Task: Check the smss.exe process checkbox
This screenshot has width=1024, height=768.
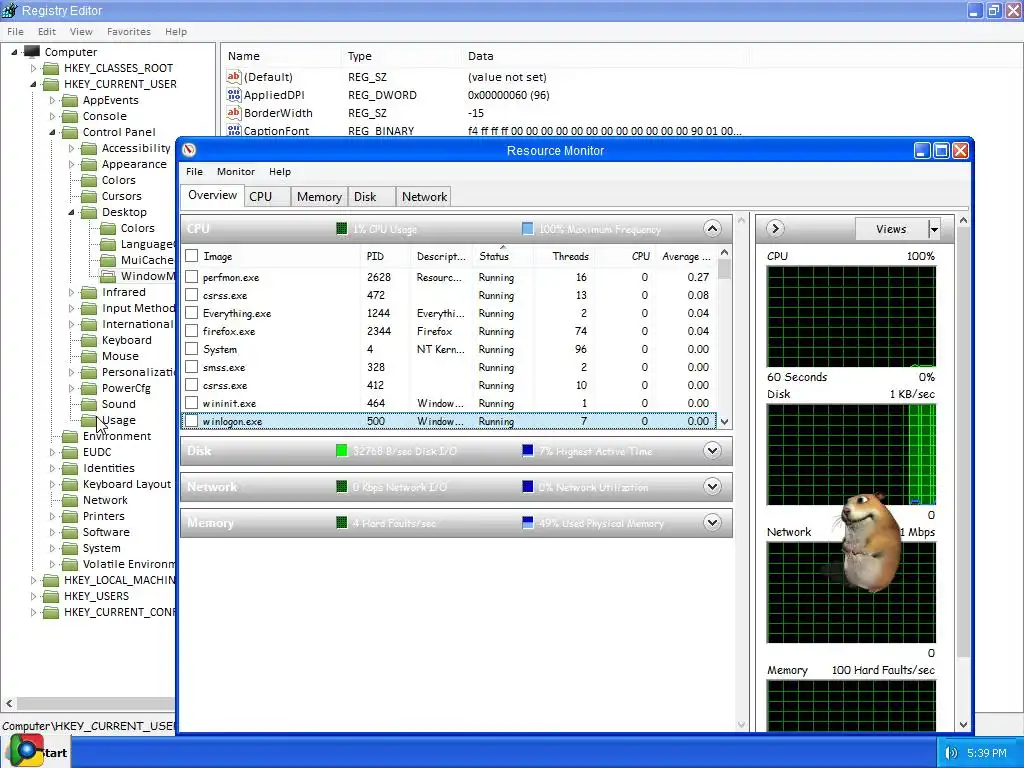Action: [x=191, y=367]
